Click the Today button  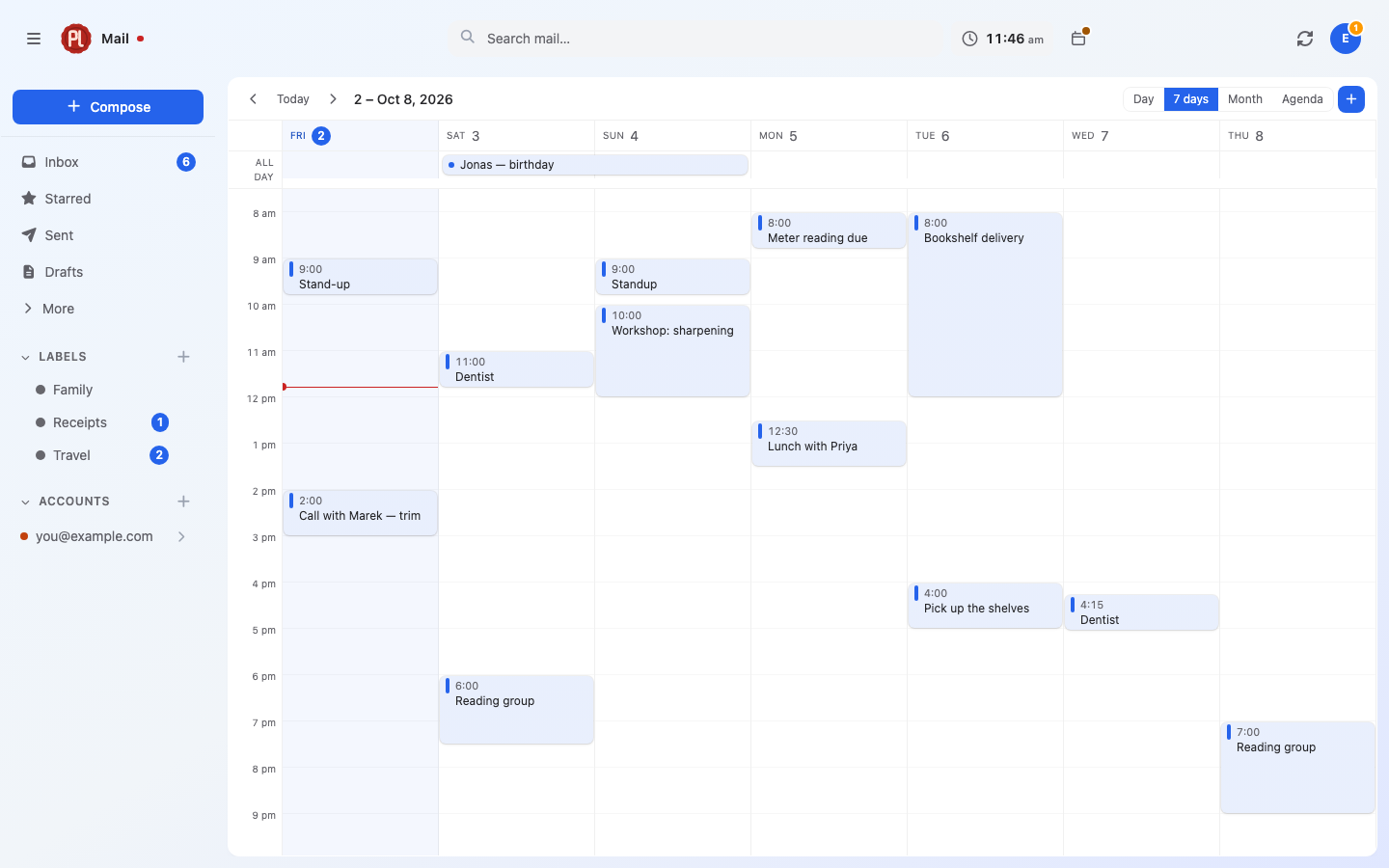click(293, 99)
